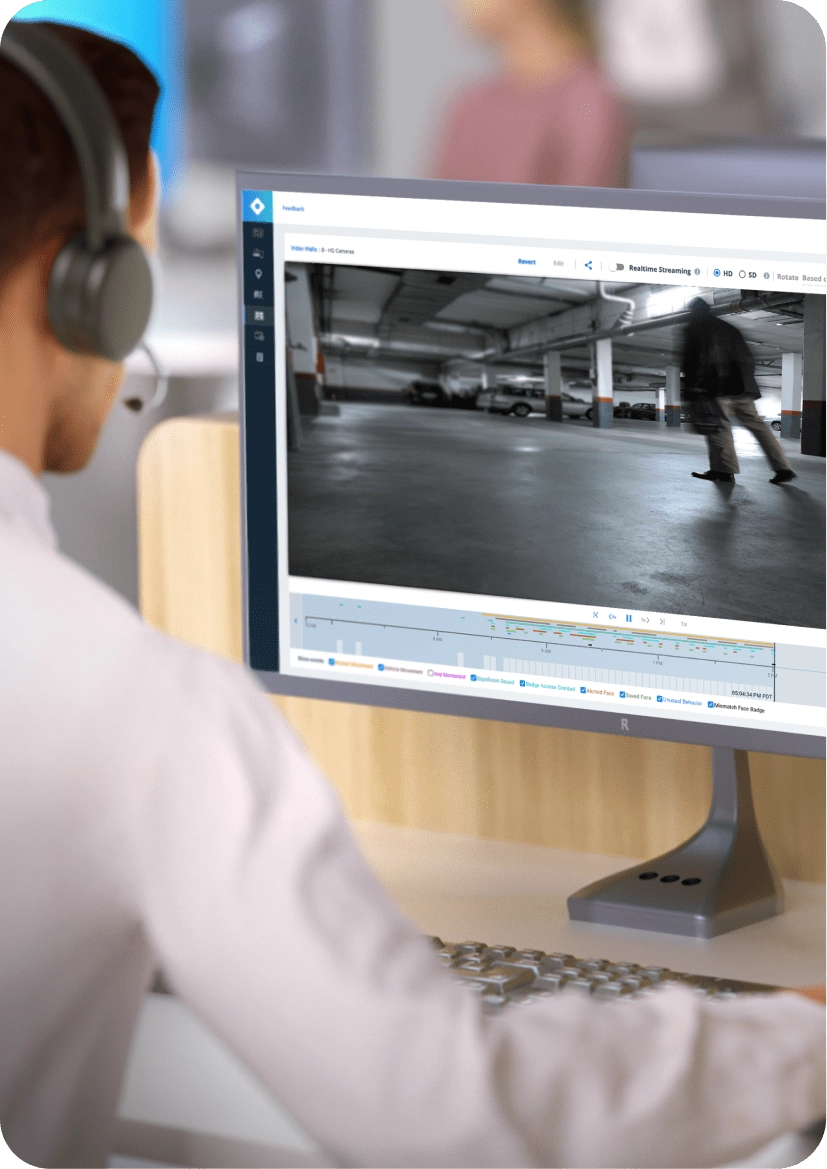Uncheck the Vehicle Movement checkbox
The width and height of the screenshot is (827, 1169).
click(x=381, y=667)
